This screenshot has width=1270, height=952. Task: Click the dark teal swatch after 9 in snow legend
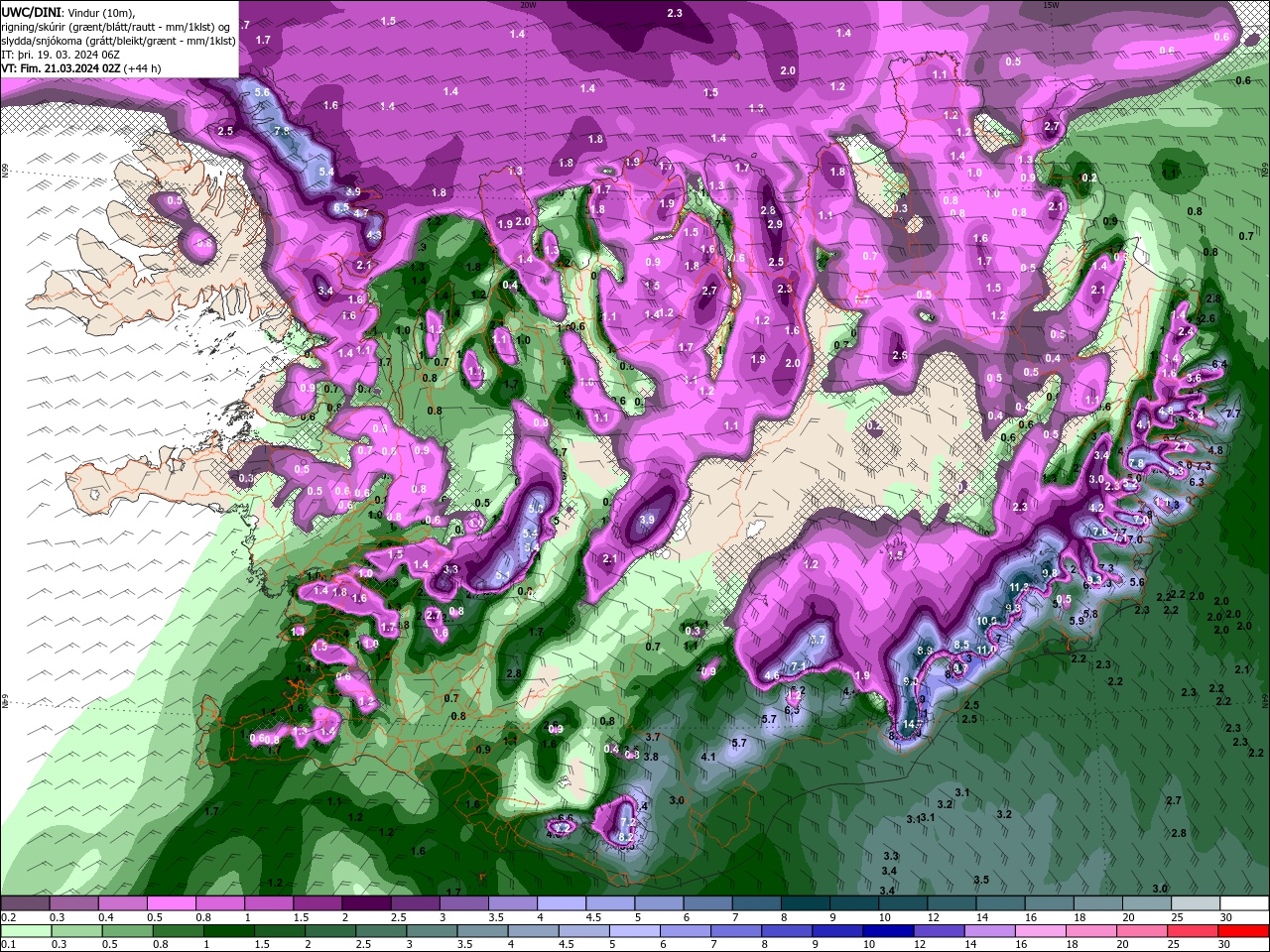point(853,903)
